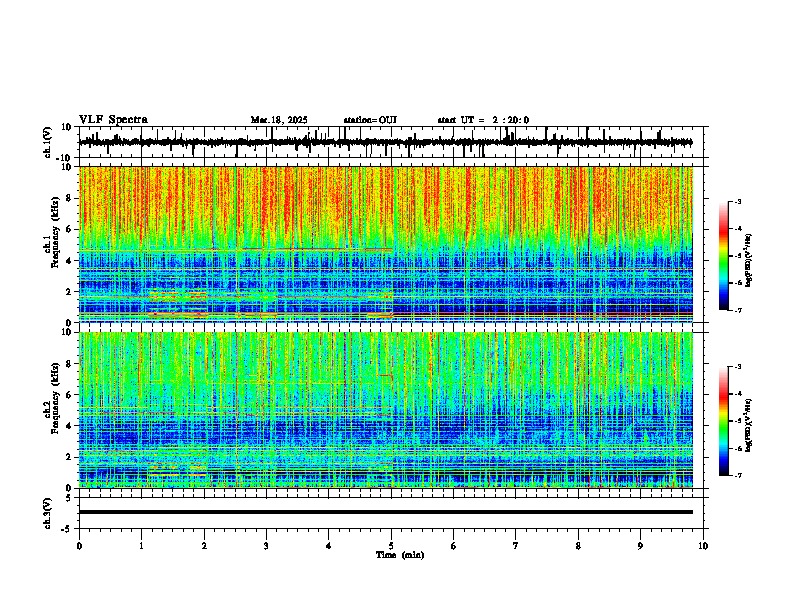Click the '-3' label on ch.1 color bar
The image size is (792, 612).
tap(737, 201)
